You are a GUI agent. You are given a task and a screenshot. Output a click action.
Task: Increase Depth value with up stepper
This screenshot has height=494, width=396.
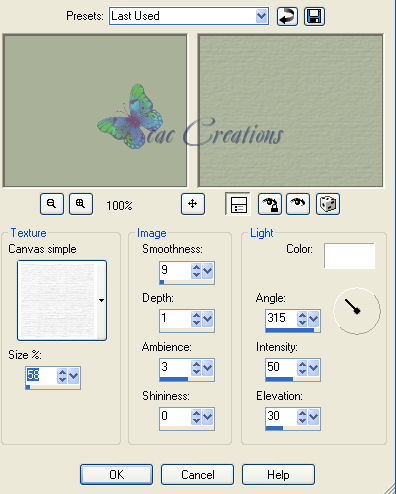(x=196, y=315)
